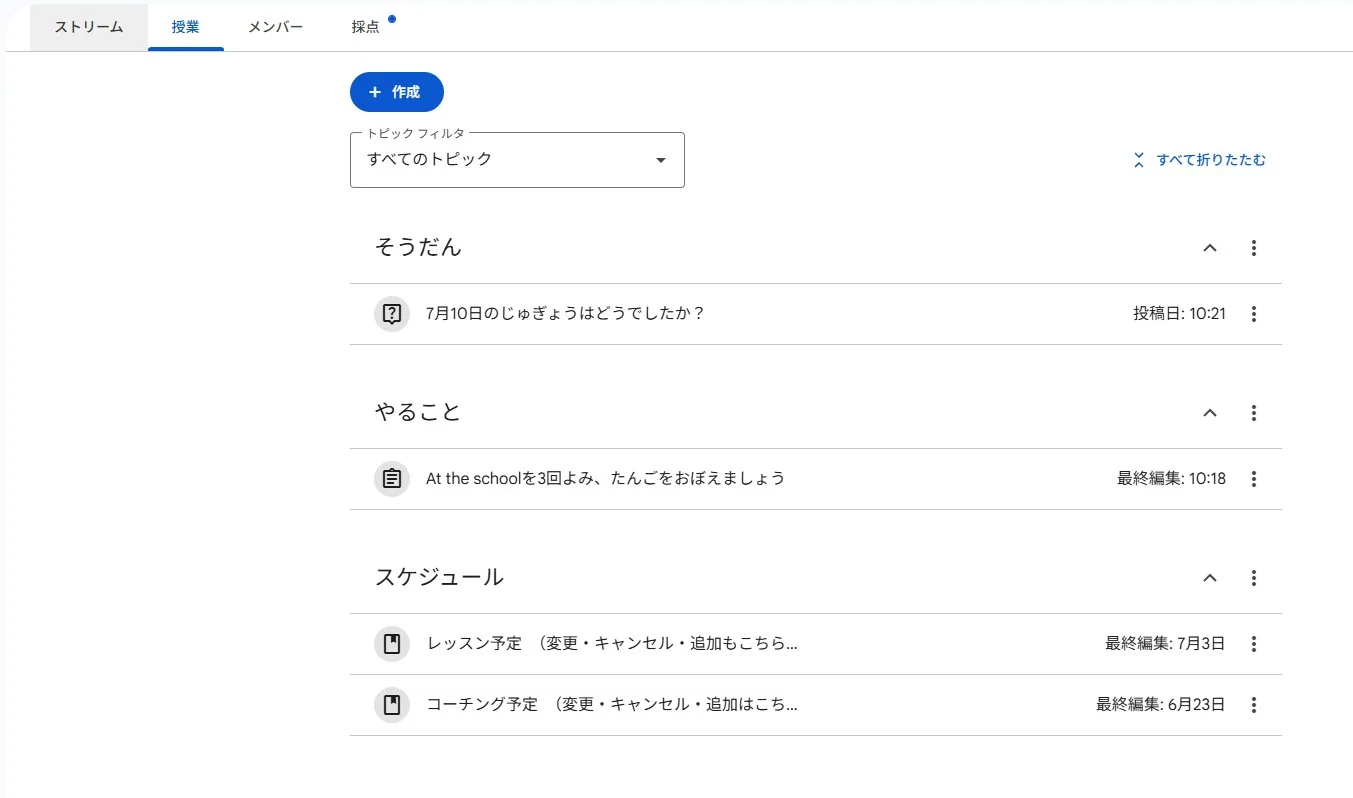Open more options for スケジュール topic

click(1254, 578)
